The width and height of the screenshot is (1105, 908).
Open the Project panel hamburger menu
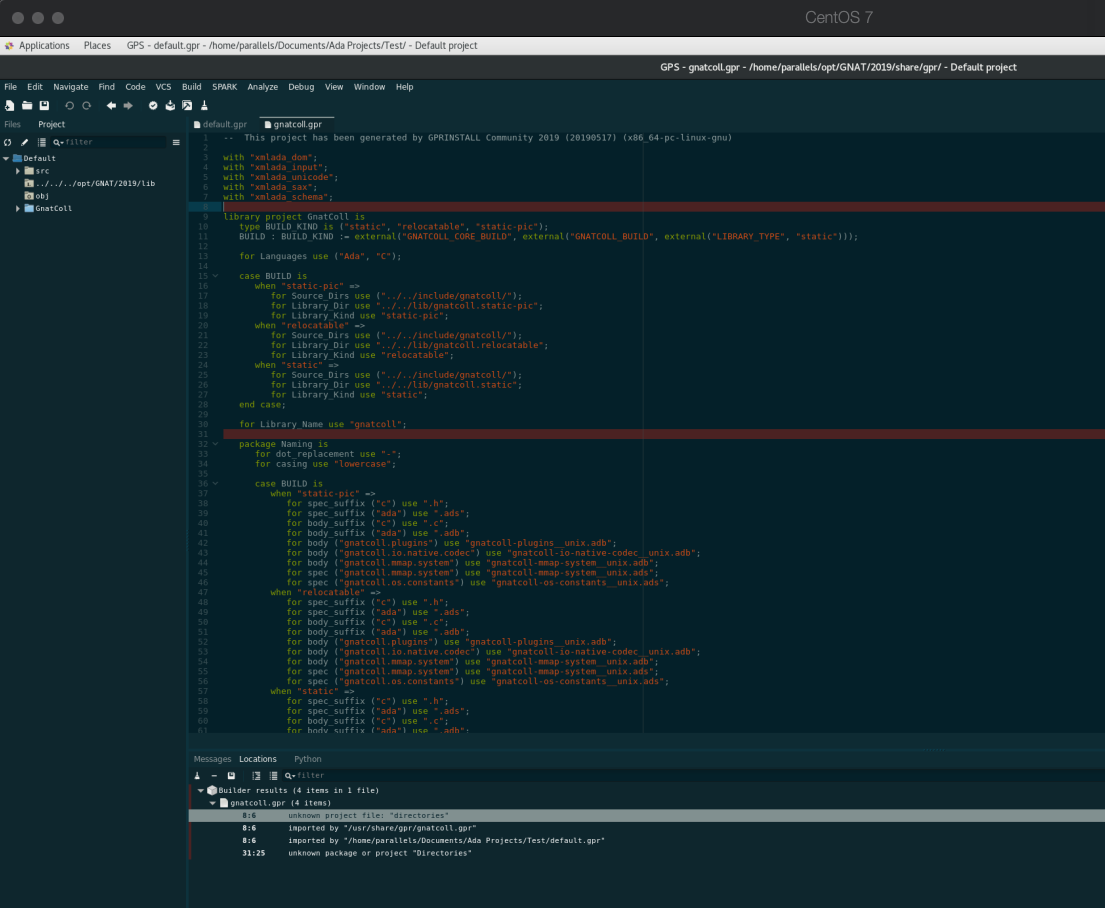(176, 142)
